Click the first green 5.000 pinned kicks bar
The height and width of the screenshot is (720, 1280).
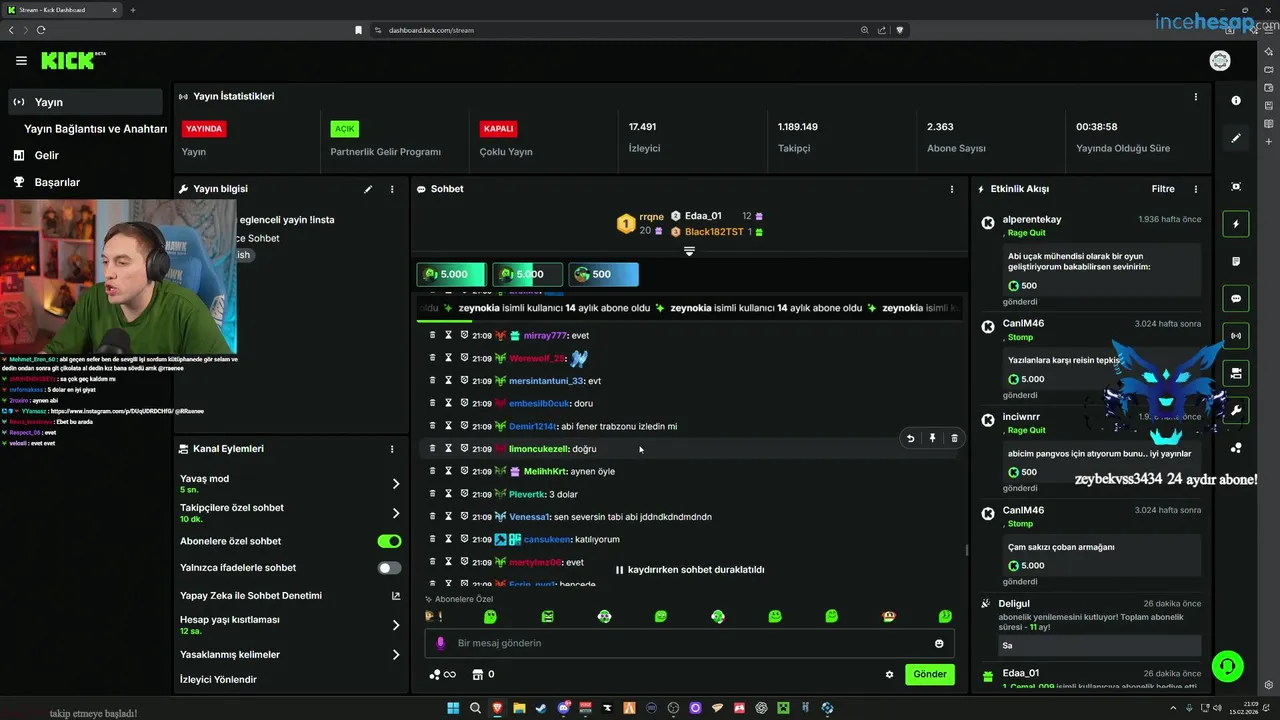452,274
